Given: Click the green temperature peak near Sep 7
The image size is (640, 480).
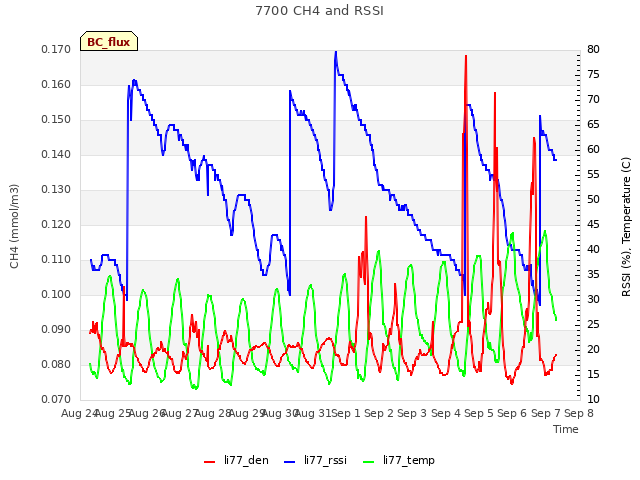Looking at the screenshot, I should click(x=545, y=232).
